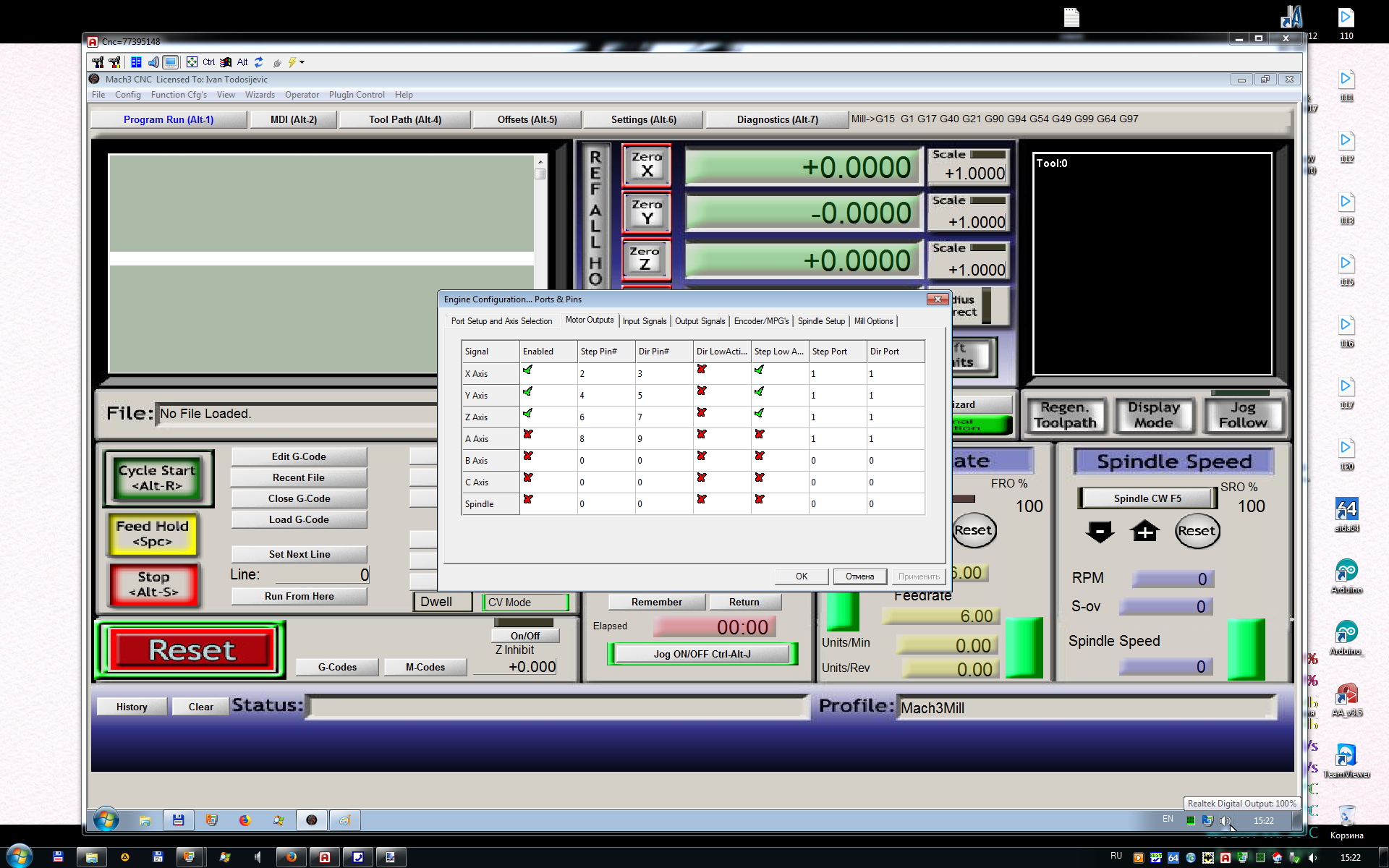The height and width of the screenshot is (868, 1389).
Task: Click the G-code window scrollbar up arrow
Action: [x=540, y=161]
